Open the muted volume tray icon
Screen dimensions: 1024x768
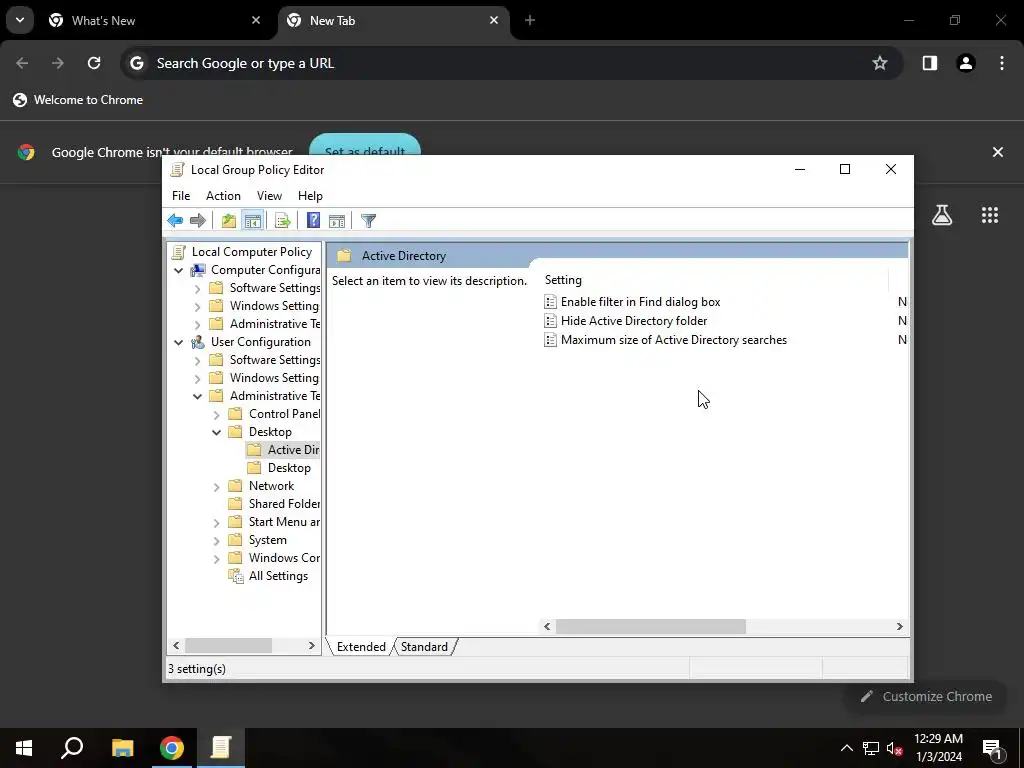point(894,748)
